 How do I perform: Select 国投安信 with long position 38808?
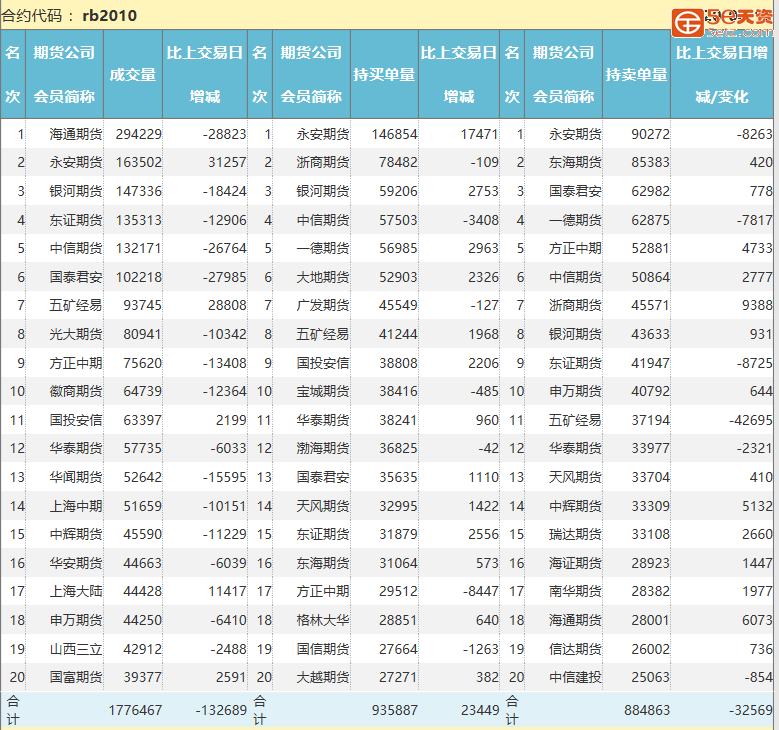[x=323, y=363]
